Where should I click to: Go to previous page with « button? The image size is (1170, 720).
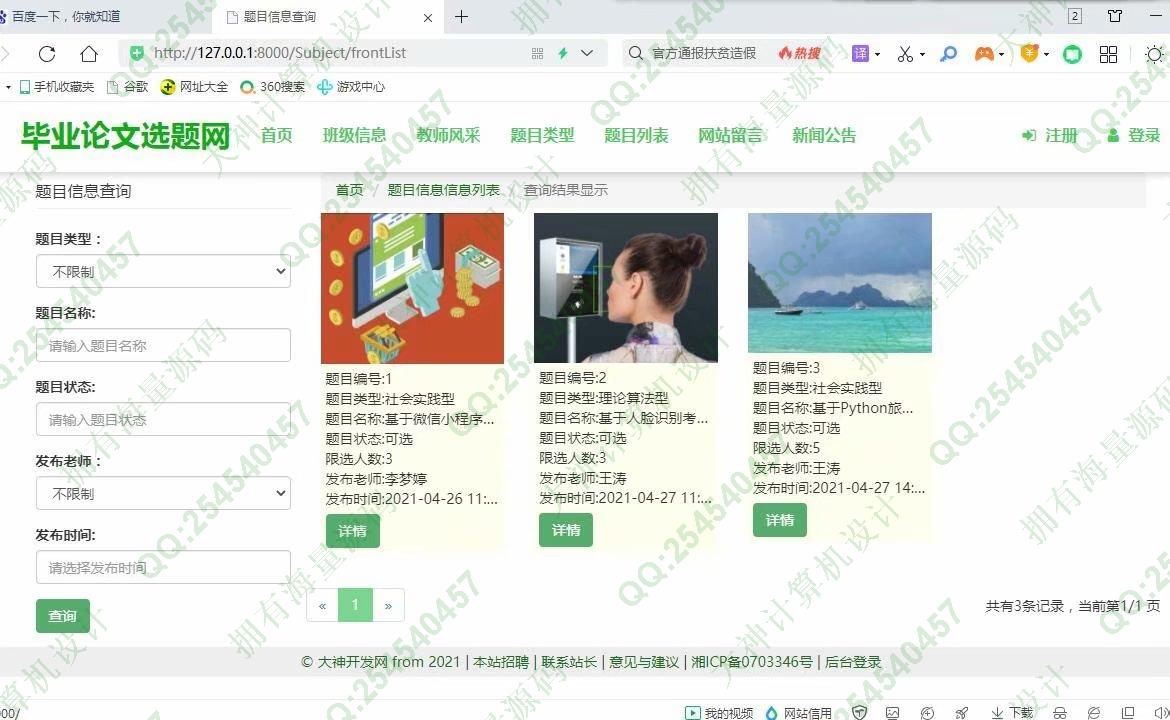point(322,605)
